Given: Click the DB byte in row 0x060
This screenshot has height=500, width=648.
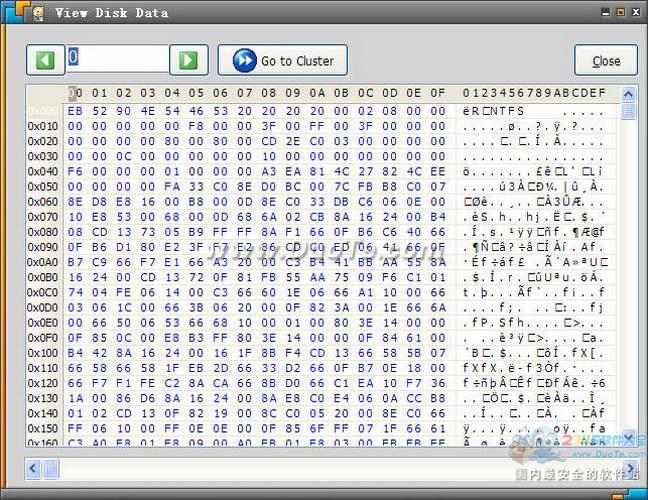Looking at the screenshot, I should click(341, 202).
